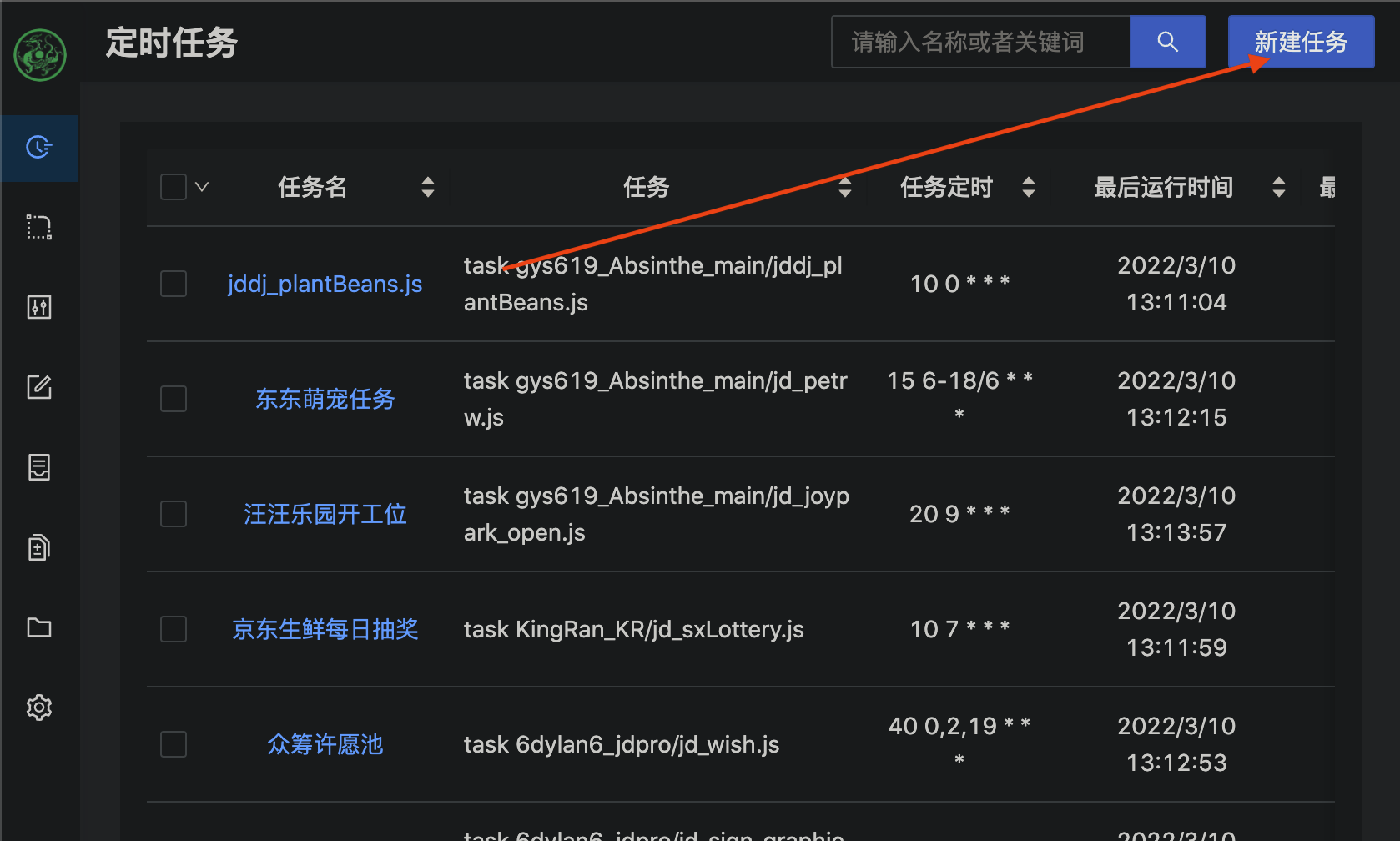
Task: Click the Qinglong dragon logo
Action: (x=38, y=55)
